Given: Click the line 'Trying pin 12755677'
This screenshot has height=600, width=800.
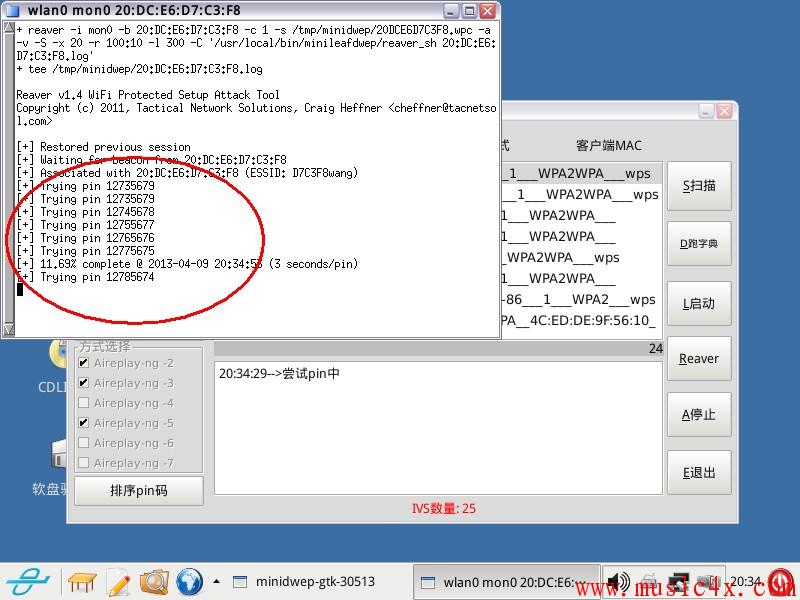Looking at the screenshot, I should click(85, 225).
